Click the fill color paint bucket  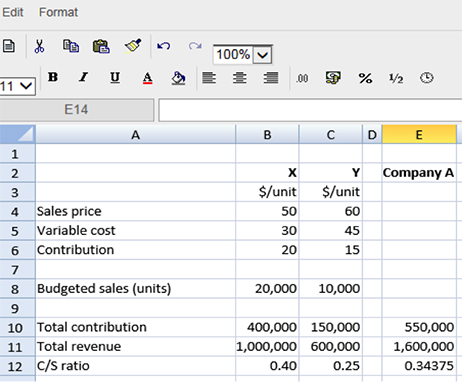tap(178, 78)
